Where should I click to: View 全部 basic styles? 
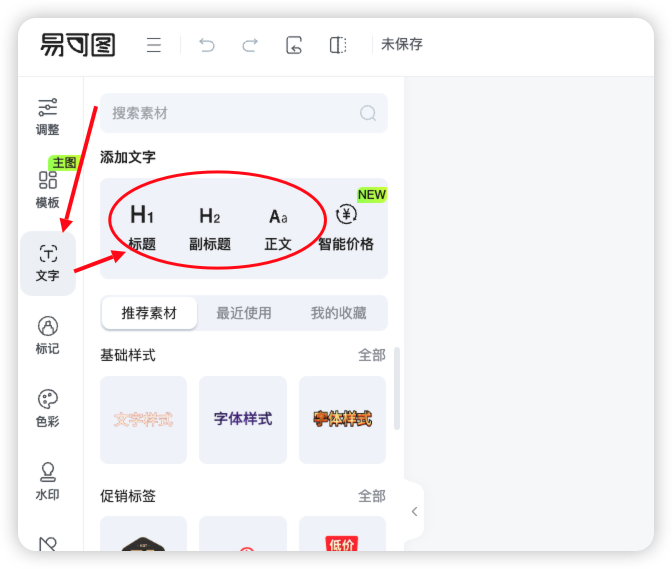pos(372,355)
